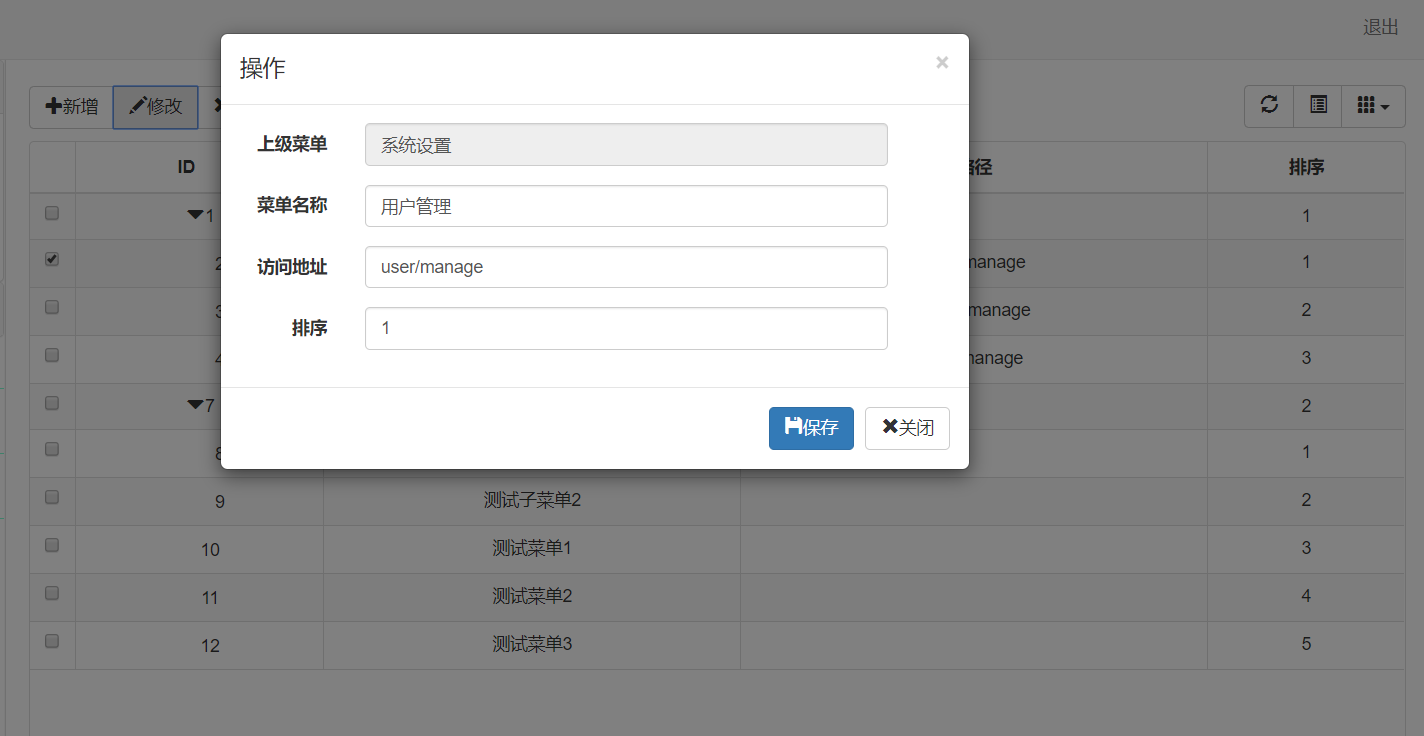Close the 操作 dialog with the × button
This screenshot has height=736, width=1424.
click(x=941, y=61)
